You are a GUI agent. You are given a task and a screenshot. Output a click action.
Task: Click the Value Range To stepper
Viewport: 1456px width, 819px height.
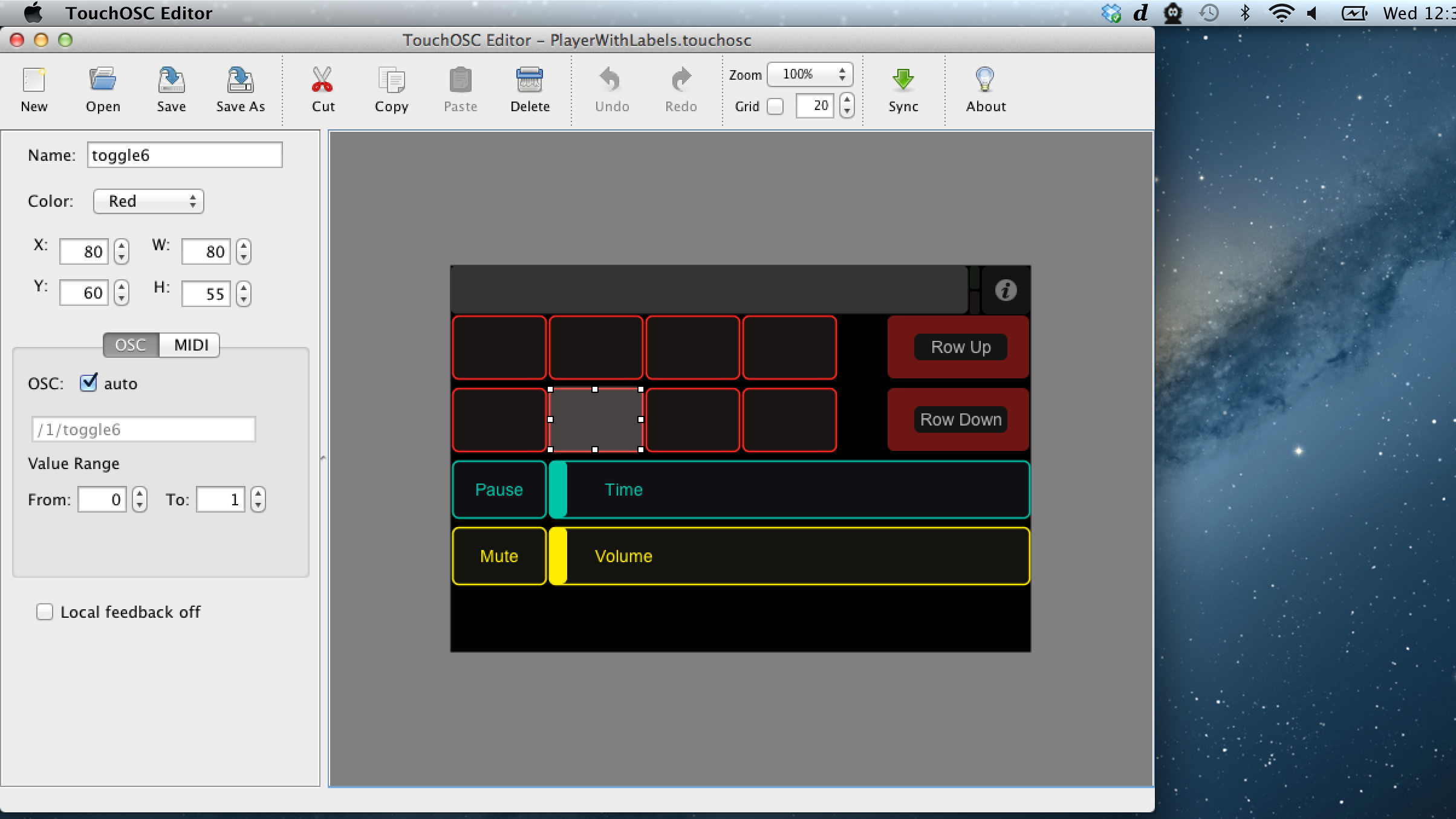258,499
